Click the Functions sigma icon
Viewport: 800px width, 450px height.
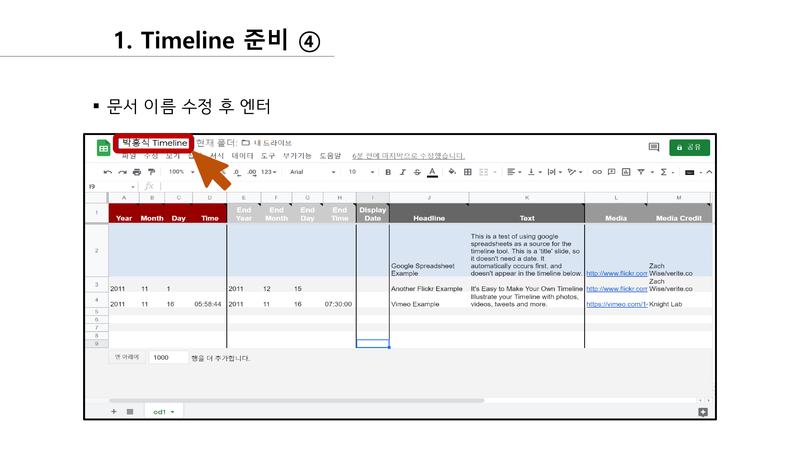coord(664,172)
